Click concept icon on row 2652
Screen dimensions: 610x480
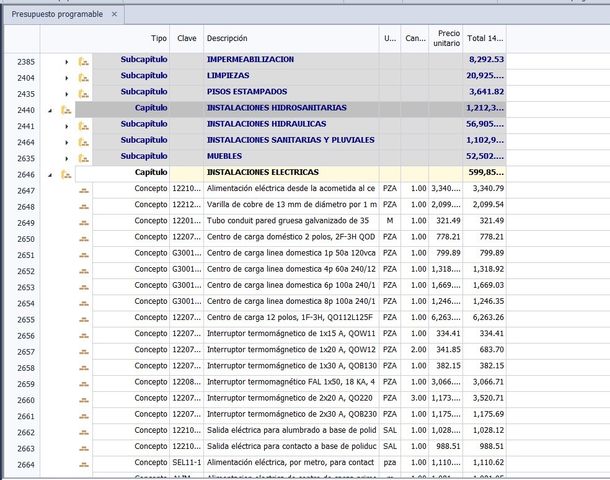tap(84, 271)
